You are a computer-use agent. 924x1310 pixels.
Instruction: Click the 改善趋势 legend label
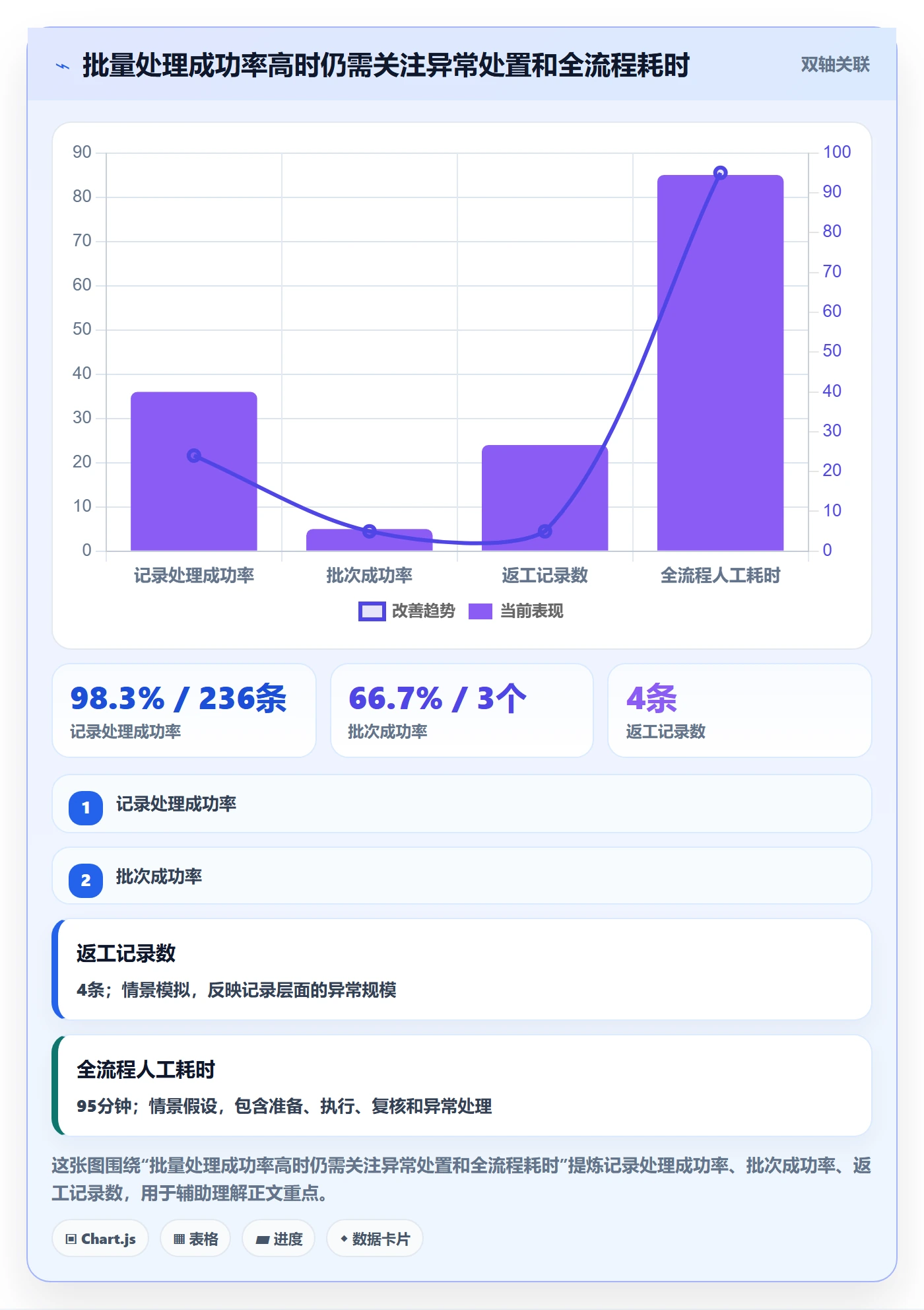point(424,611)
